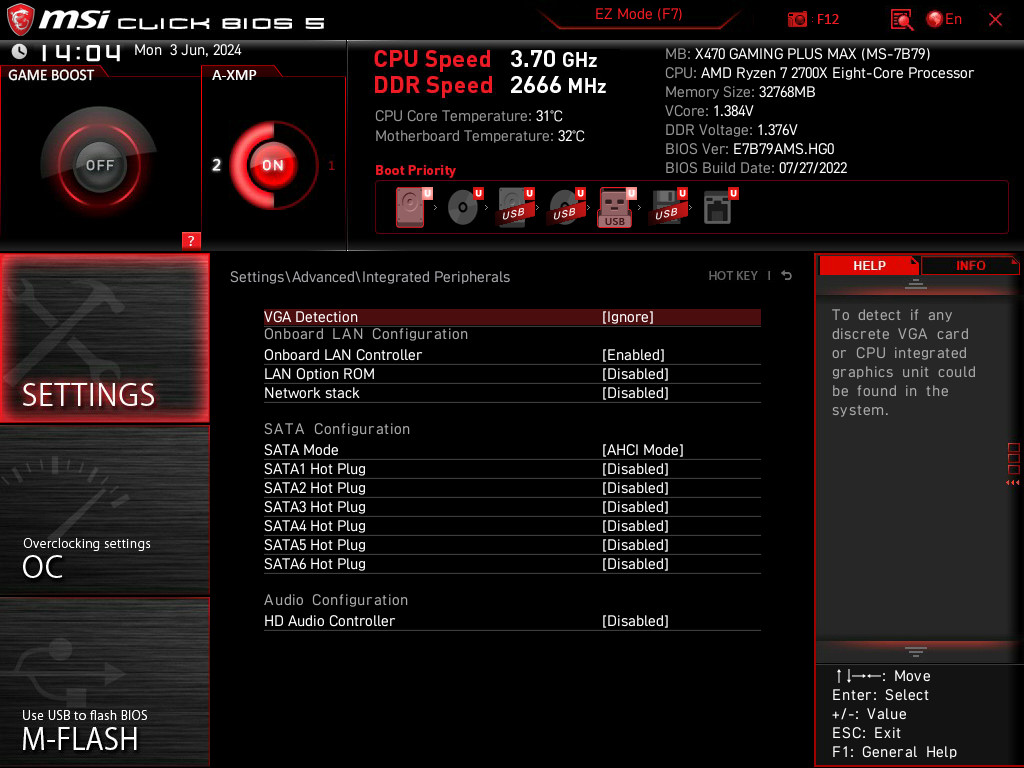
Task: Click the clock icon beside the time
Action: tap(20, 52)
